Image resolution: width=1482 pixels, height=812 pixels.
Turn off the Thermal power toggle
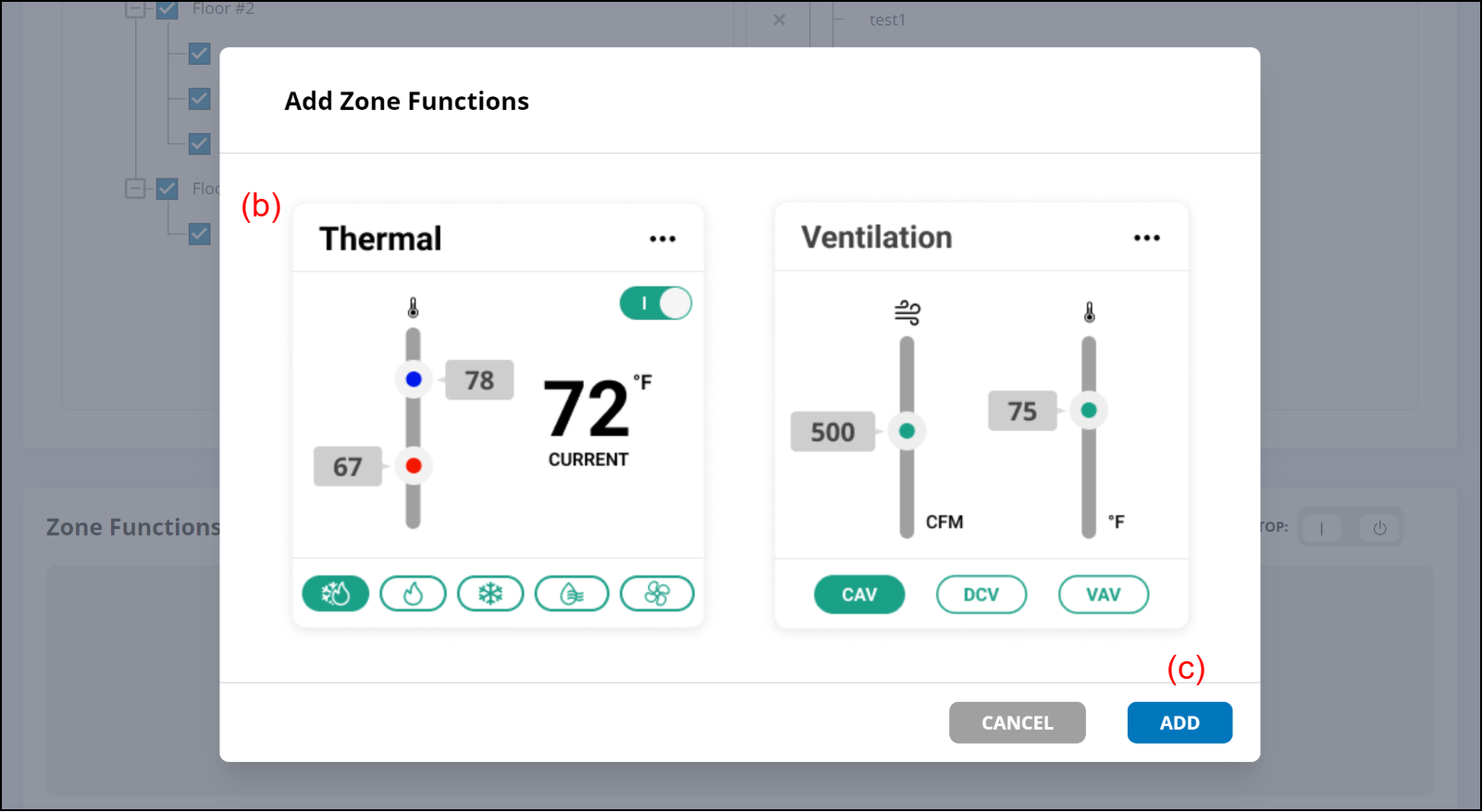656,303
